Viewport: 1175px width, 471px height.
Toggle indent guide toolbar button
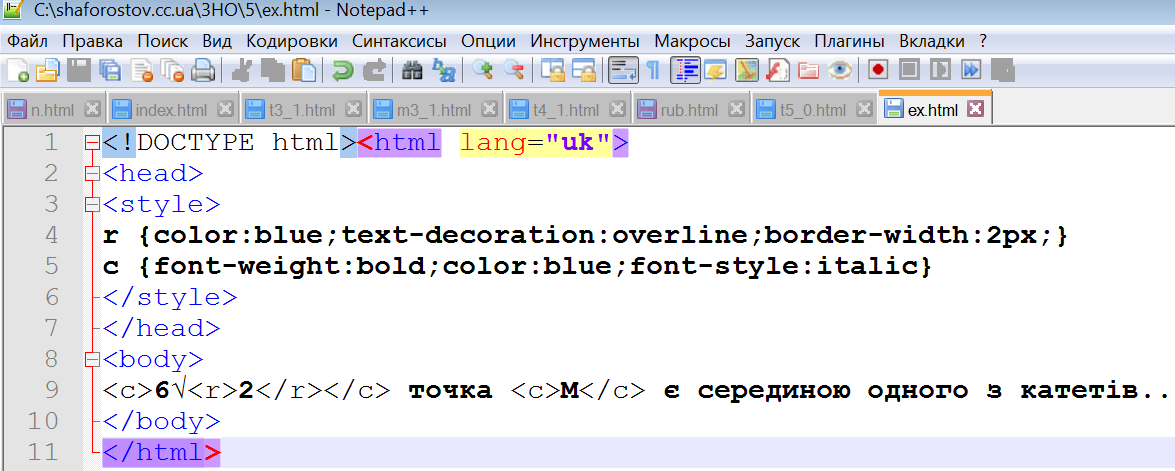point(685,70)
